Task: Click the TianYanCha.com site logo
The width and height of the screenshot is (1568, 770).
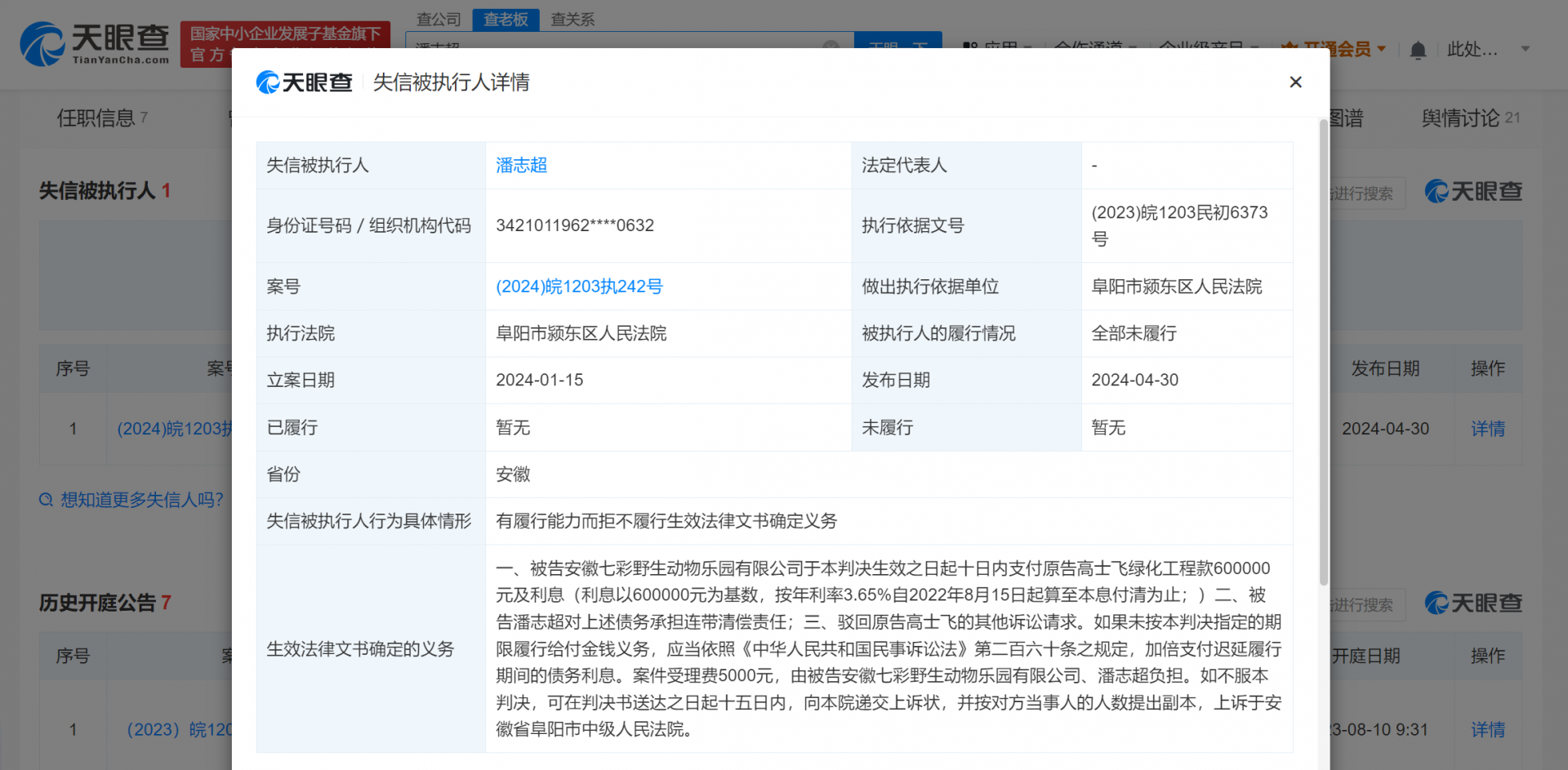Action: point(95,44)
